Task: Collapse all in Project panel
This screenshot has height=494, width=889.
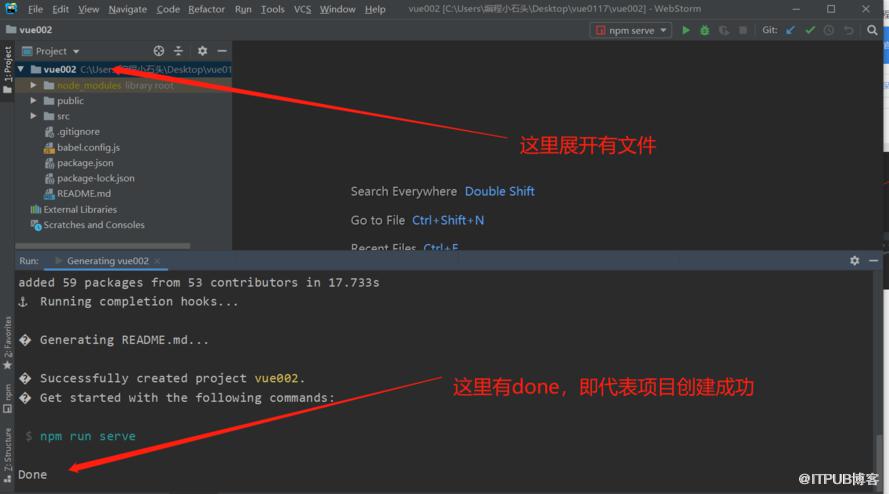Action: 179,51
